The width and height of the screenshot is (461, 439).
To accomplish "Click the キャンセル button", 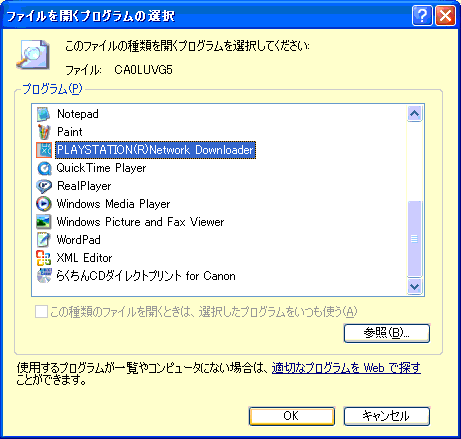I will tap(387, 416).
